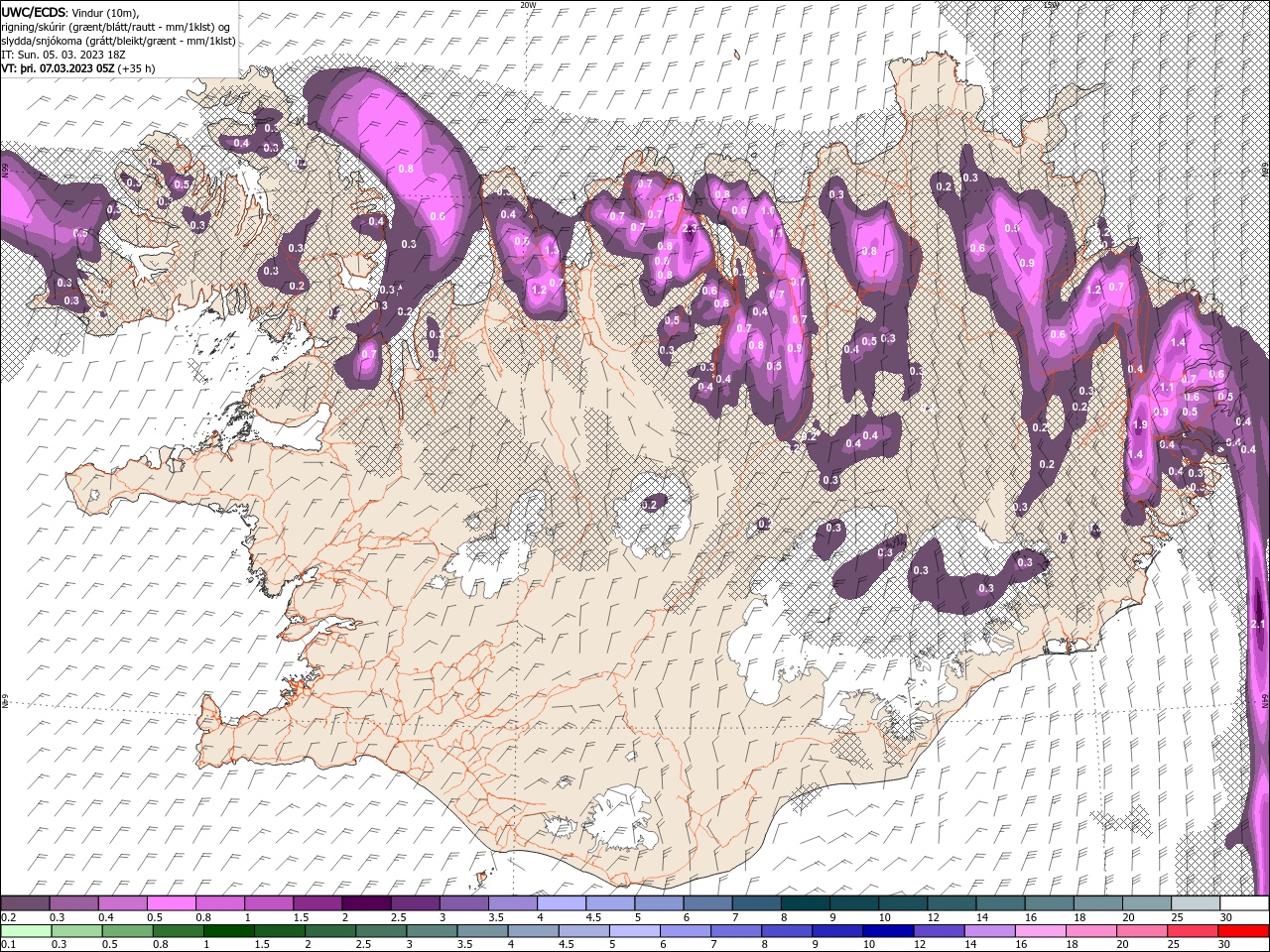
Task: Click the '20W' longitude label
Action: tap(529, 5)
